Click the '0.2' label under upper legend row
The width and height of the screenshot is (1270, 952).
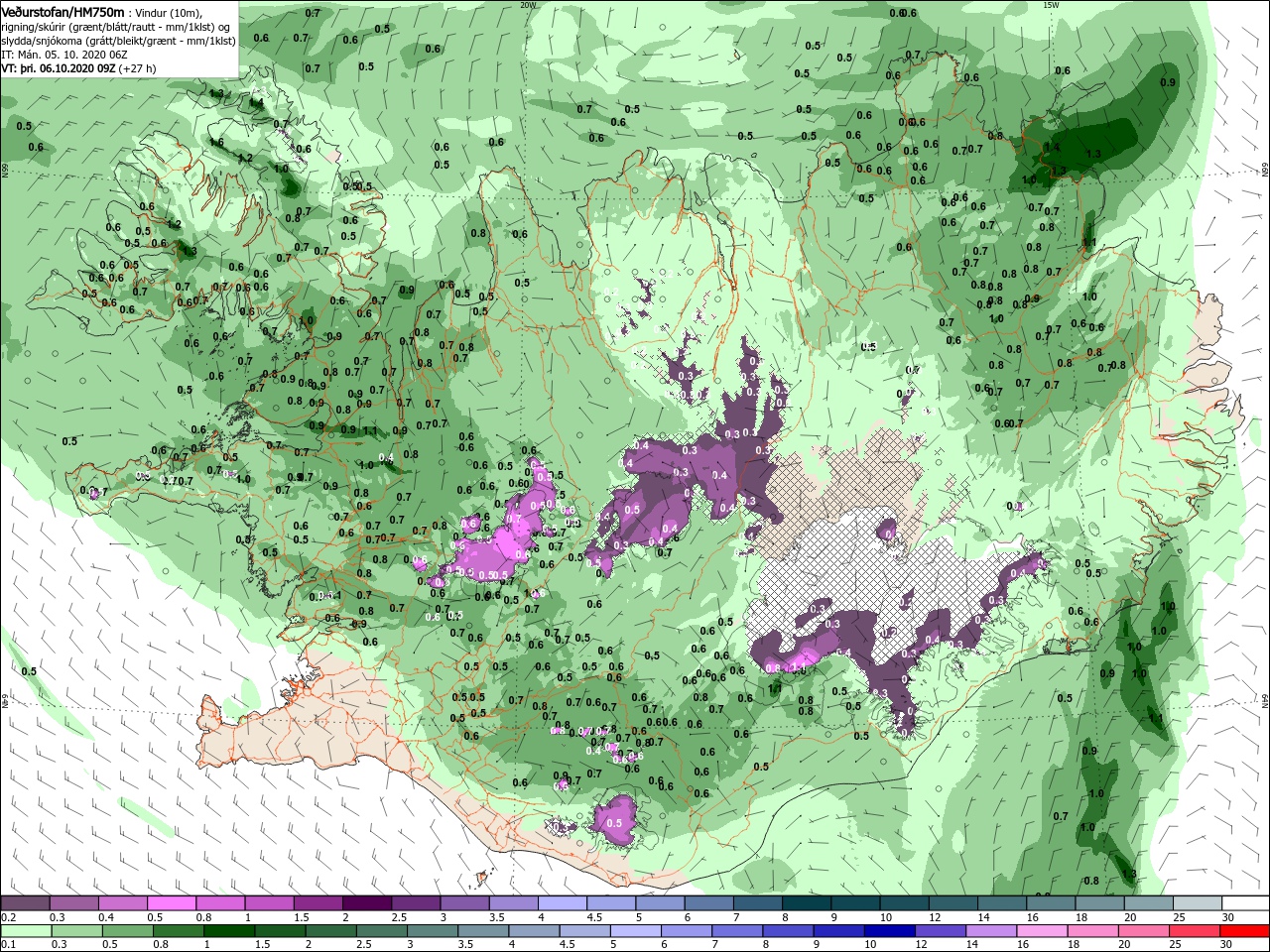8,917
